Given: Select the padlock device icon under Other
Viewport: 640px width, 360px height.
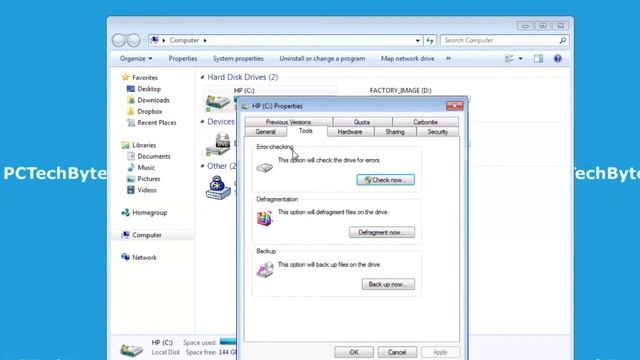Looking at the screenshot, I should point(218,188).
